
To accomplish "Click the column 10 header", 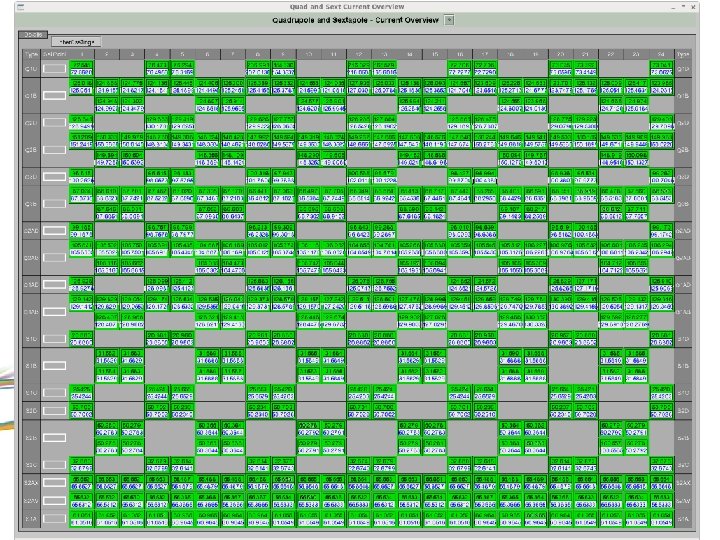I will [x=309, y=54].
